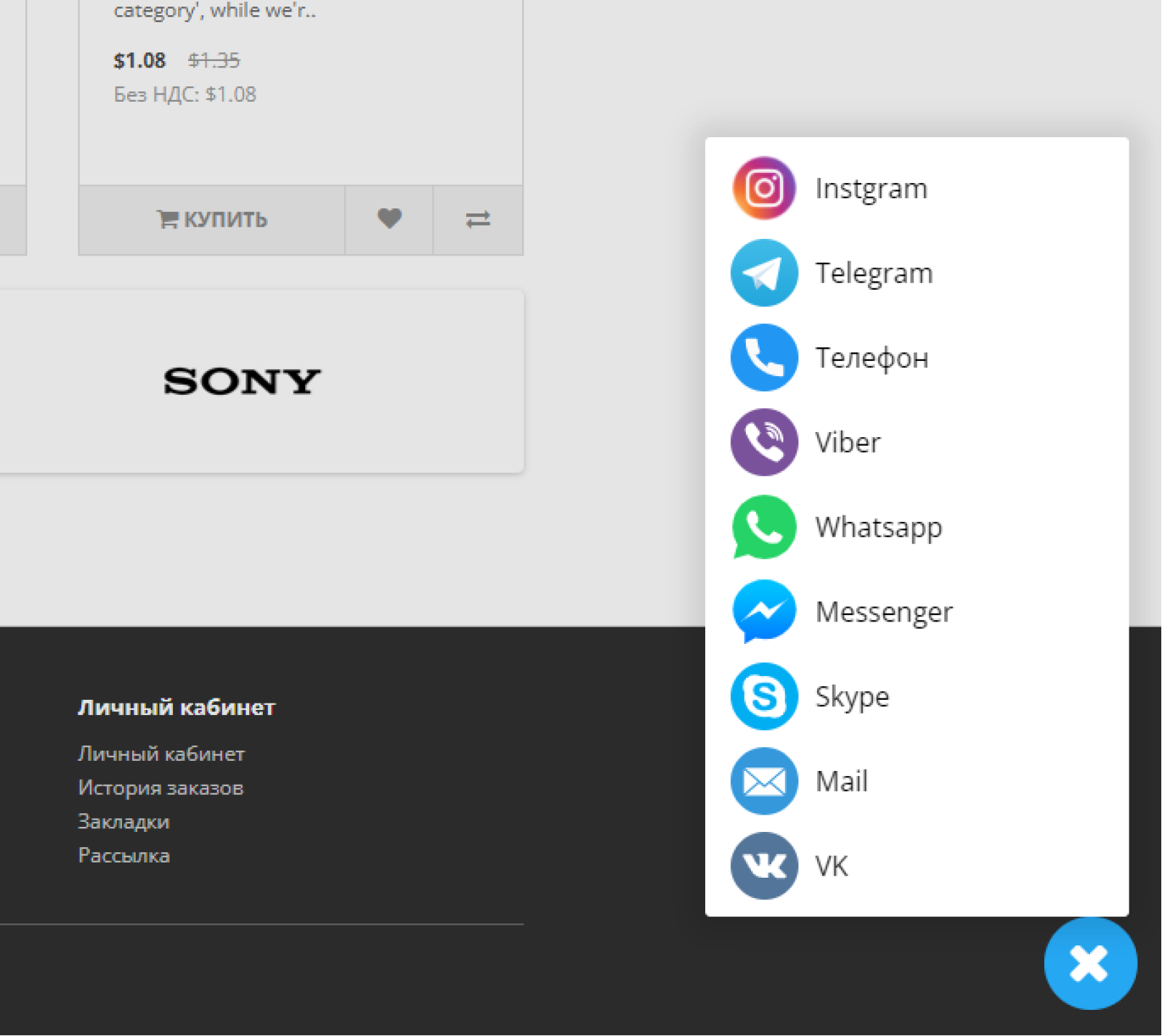Open the Mail envelope icon
The image size is (1162, 1036).
click(x=764, y=782)
